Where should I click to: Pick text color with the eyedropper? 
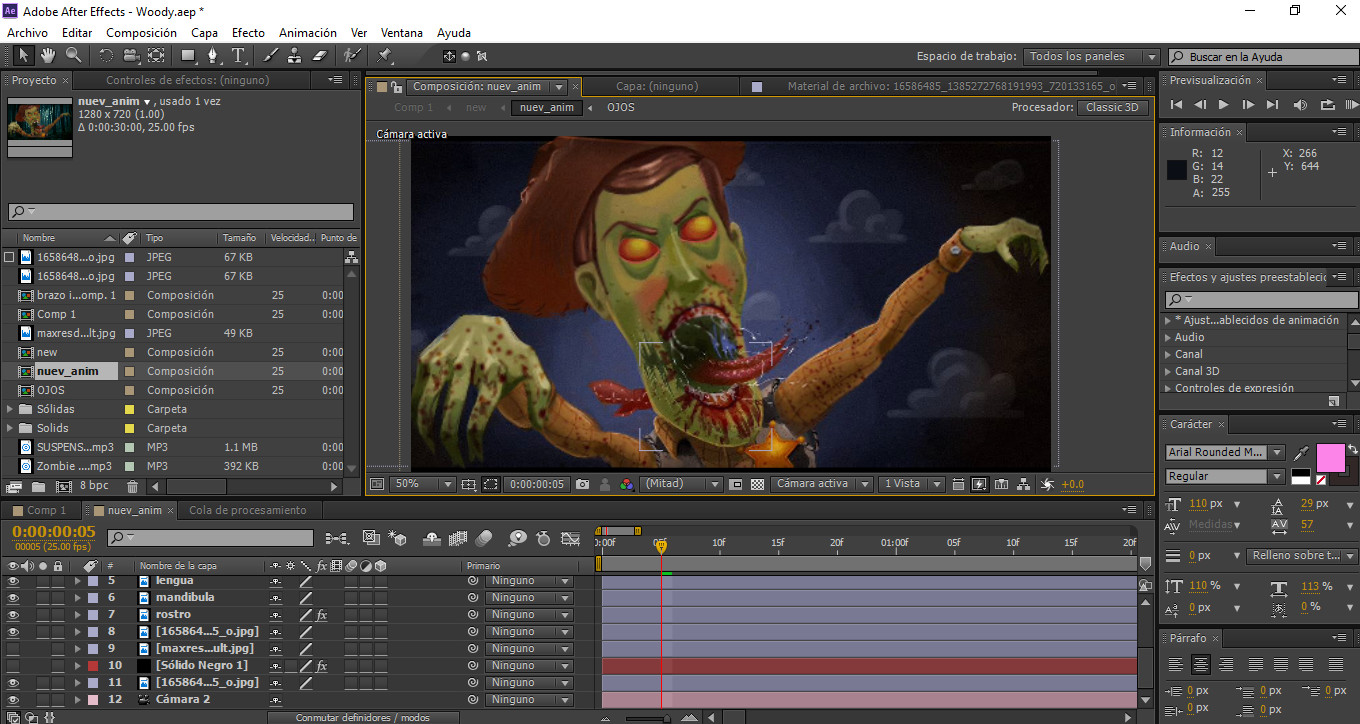click(1301, 453)
